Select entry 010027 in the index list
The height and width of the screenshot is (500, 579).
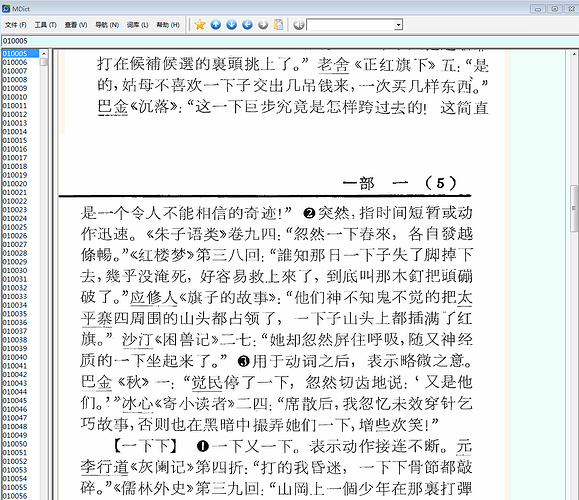15,244
